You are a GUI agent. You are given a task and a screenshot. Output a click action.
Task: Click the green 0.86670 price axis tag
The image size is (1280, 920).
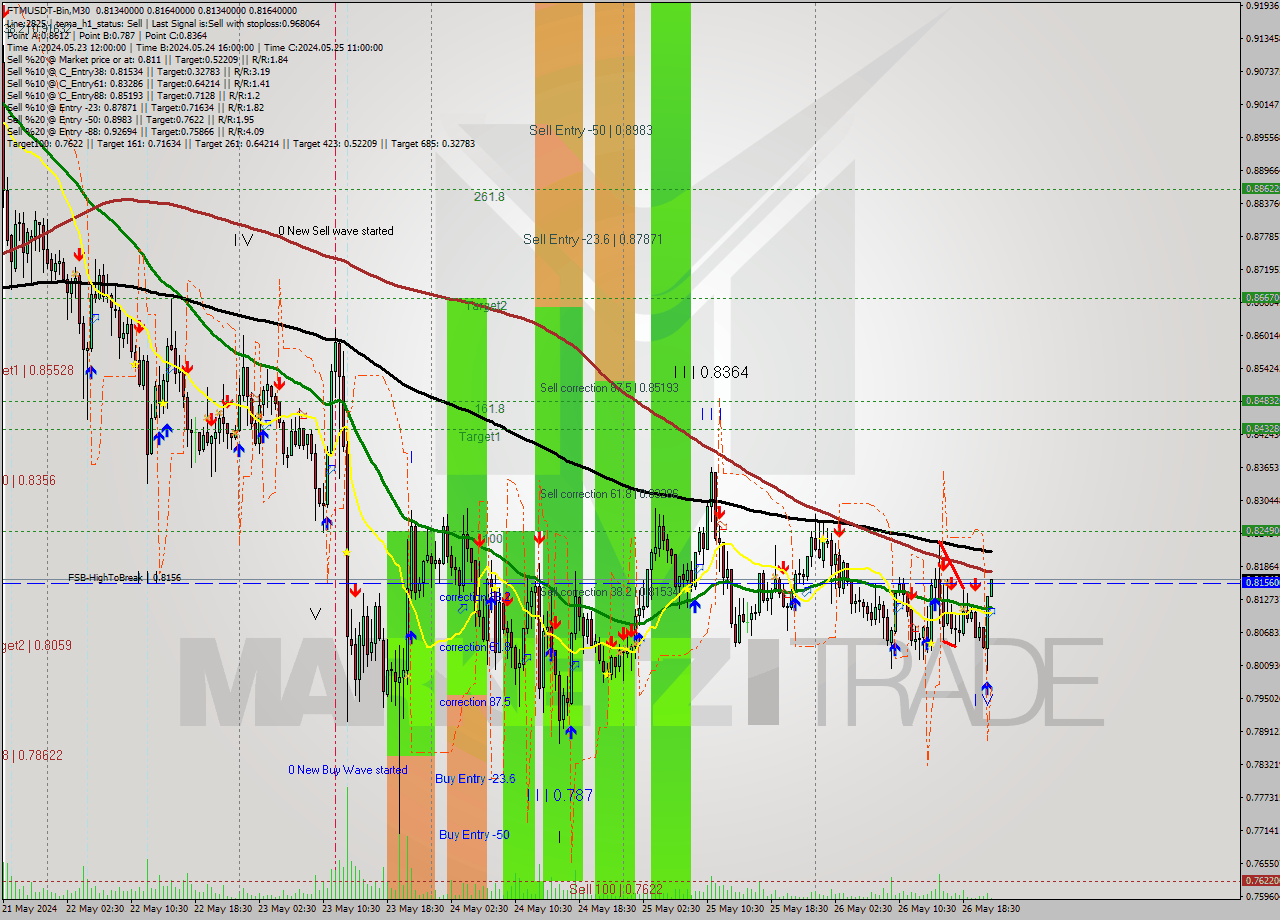click(x=1260, y=297)
